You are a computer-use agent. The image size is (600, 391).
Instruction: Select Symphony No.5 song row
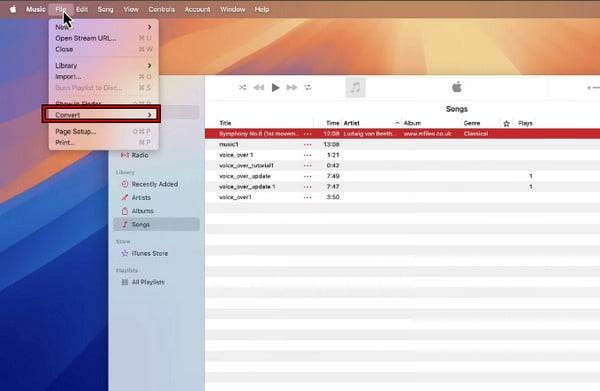click(402, 134)
